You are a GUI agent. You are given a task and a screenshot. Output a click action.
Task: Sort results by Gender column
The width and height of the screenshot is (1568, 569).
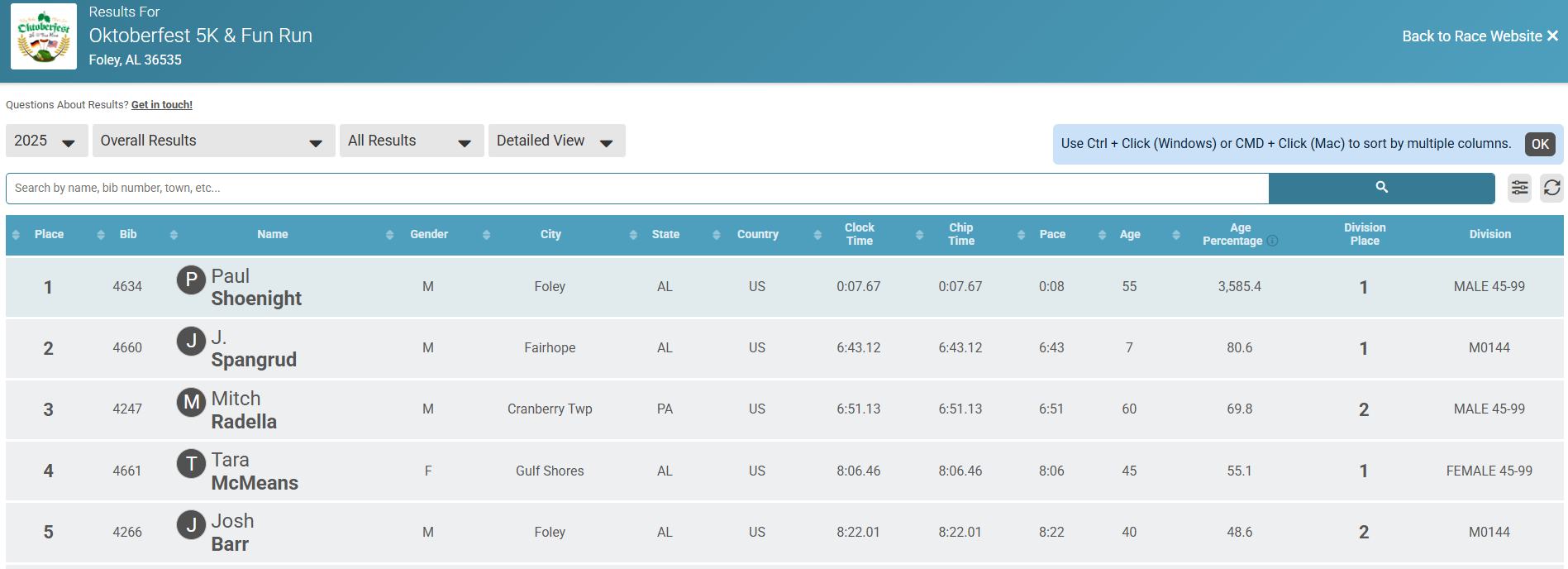[429, 234]
